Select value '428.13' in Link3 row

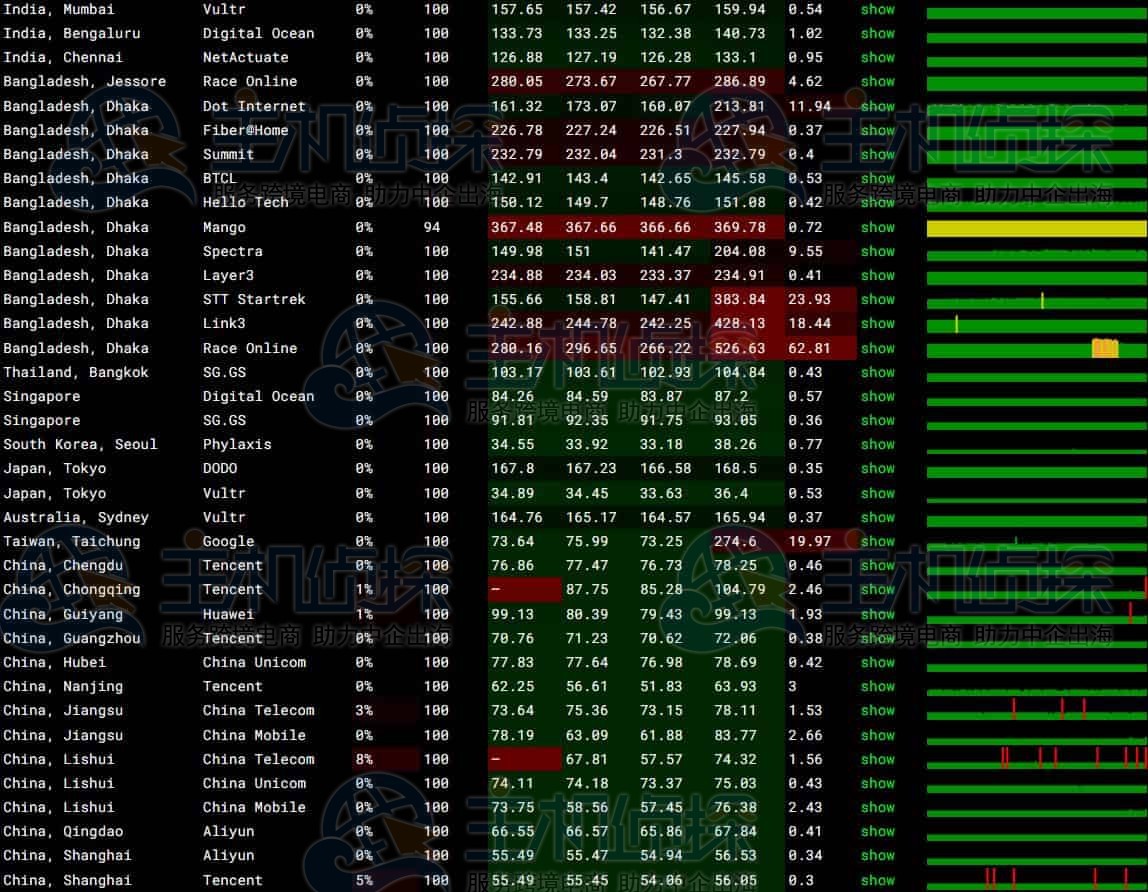tap(739, 324)
